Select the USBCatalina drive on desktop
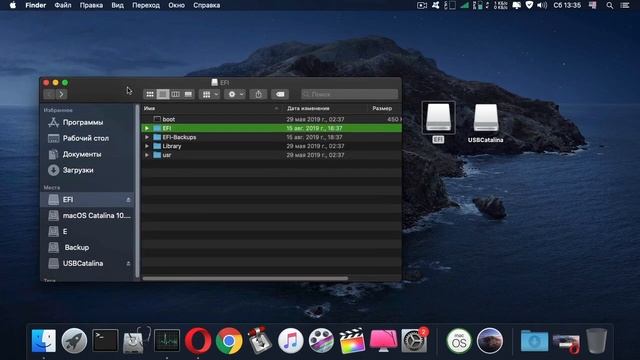 (485, 123)
